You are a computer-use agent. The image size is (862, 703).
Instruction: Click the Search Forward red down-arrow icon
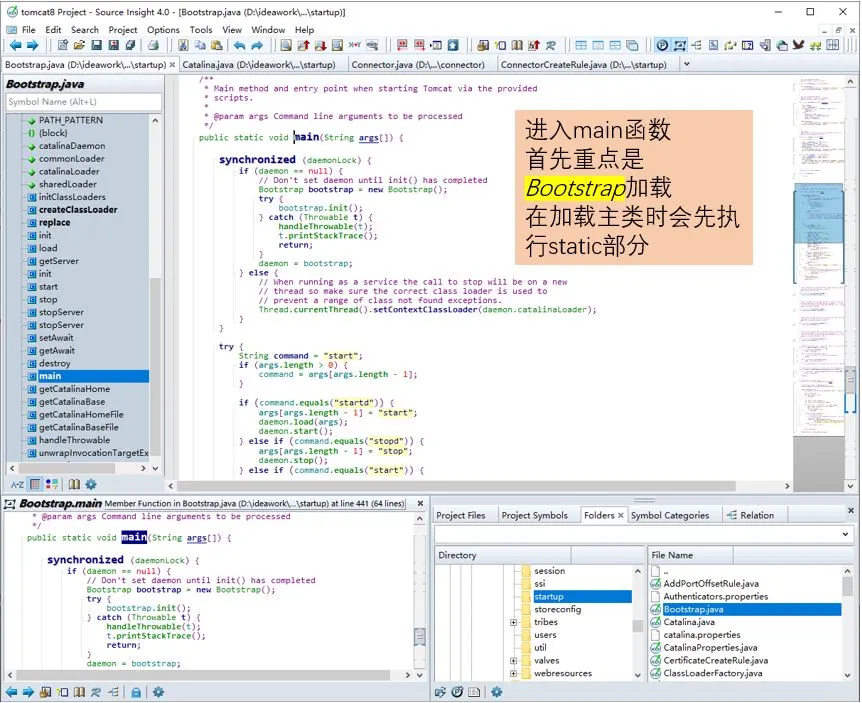click(321, 46)
